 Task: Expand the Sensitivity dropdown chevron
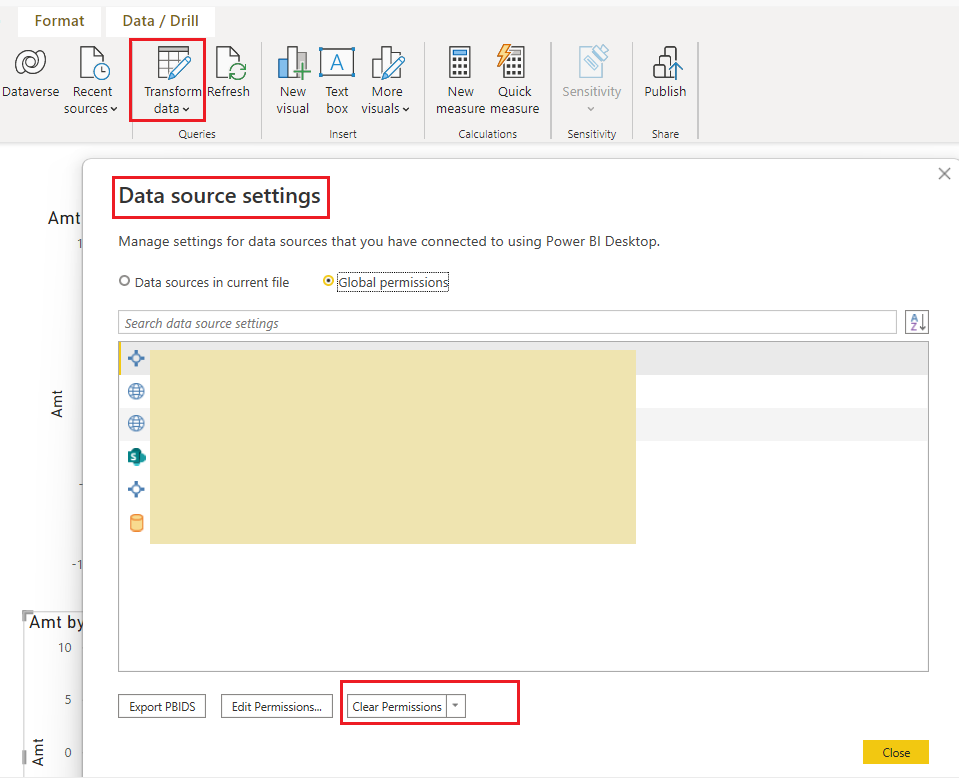tap(591, 109)
